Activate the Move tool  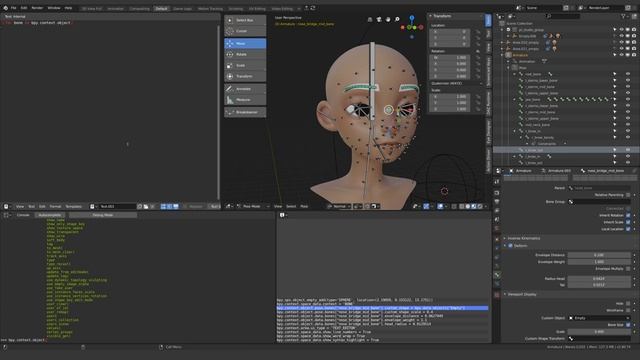pos(245,43)
